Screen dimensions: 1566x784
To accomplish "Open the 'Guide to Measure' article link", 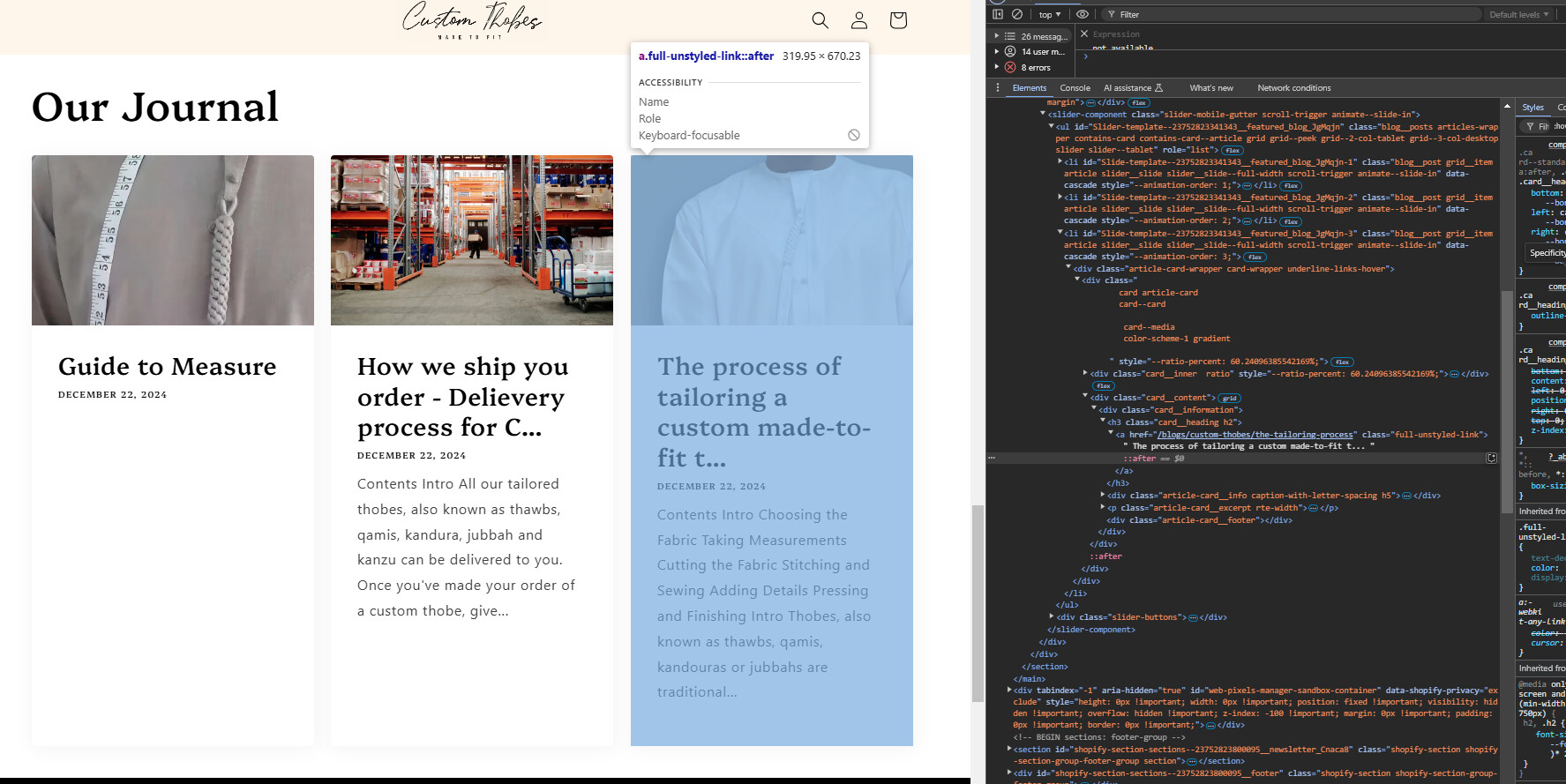I will tap(167, 367).
